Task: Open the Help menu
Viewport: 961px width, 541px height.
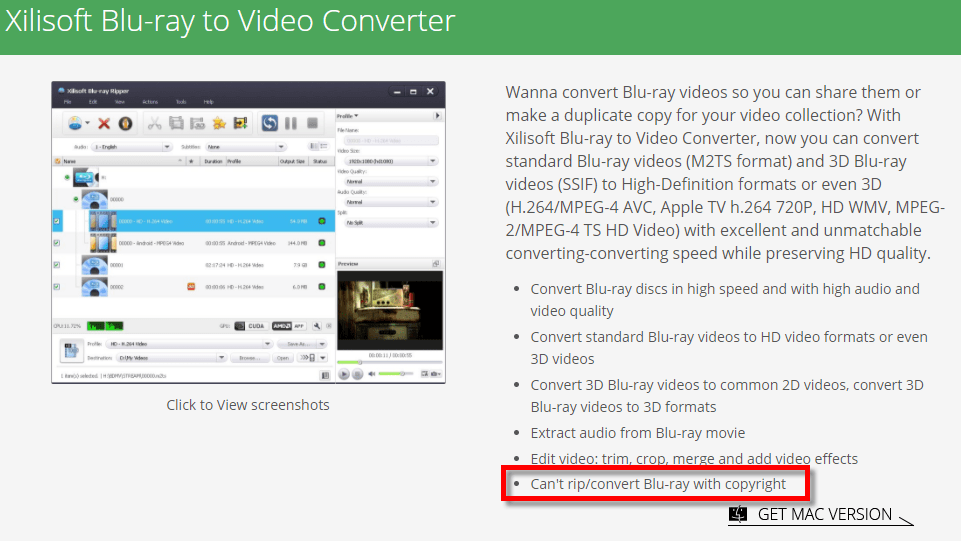Action: (x=208, y=102)
